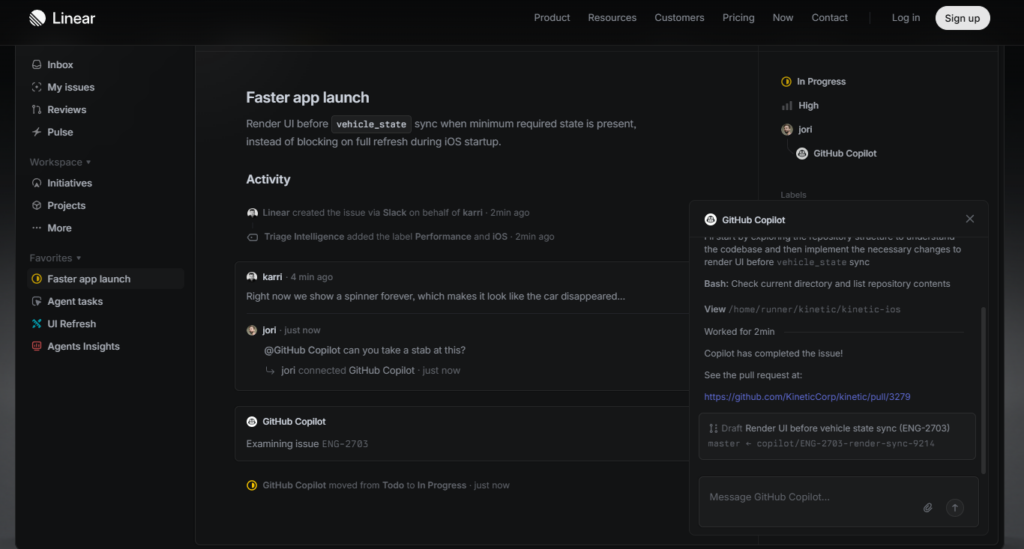Open the Resources menu
This screenshot has height=549, width=1024.
click(x=612, y=18)
